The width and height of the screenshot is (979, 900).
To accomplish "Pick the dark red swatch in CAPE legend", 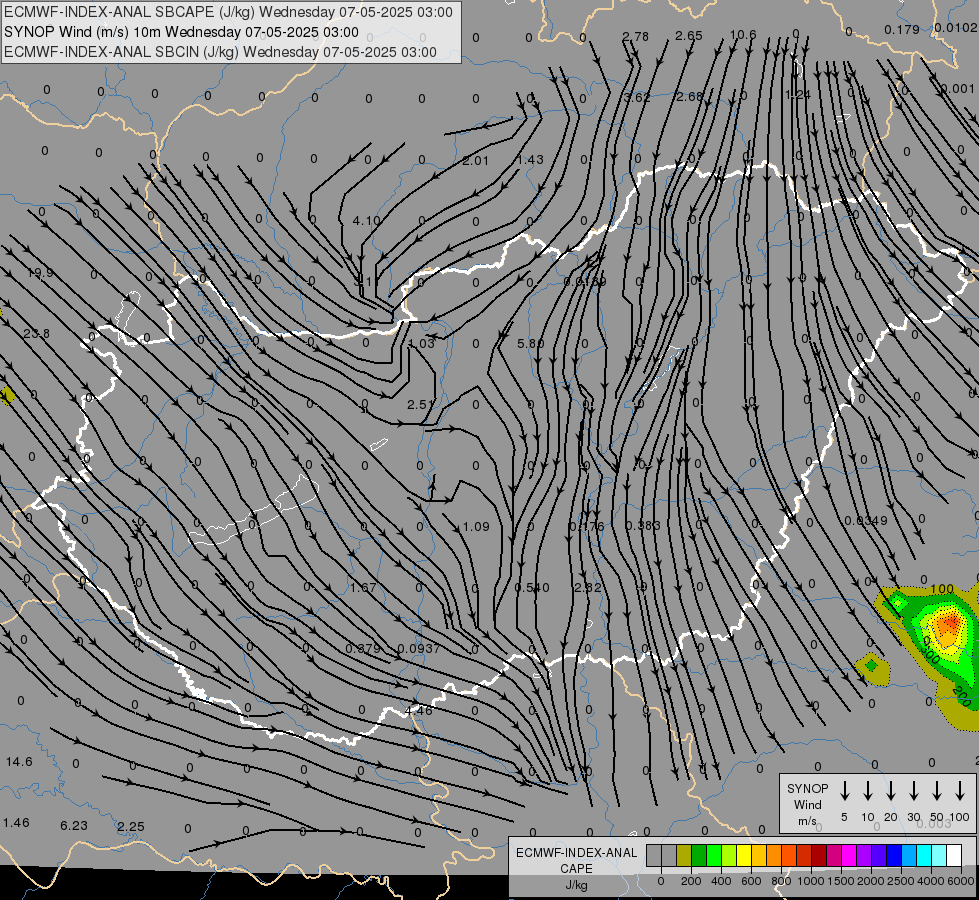I will 819,855.
